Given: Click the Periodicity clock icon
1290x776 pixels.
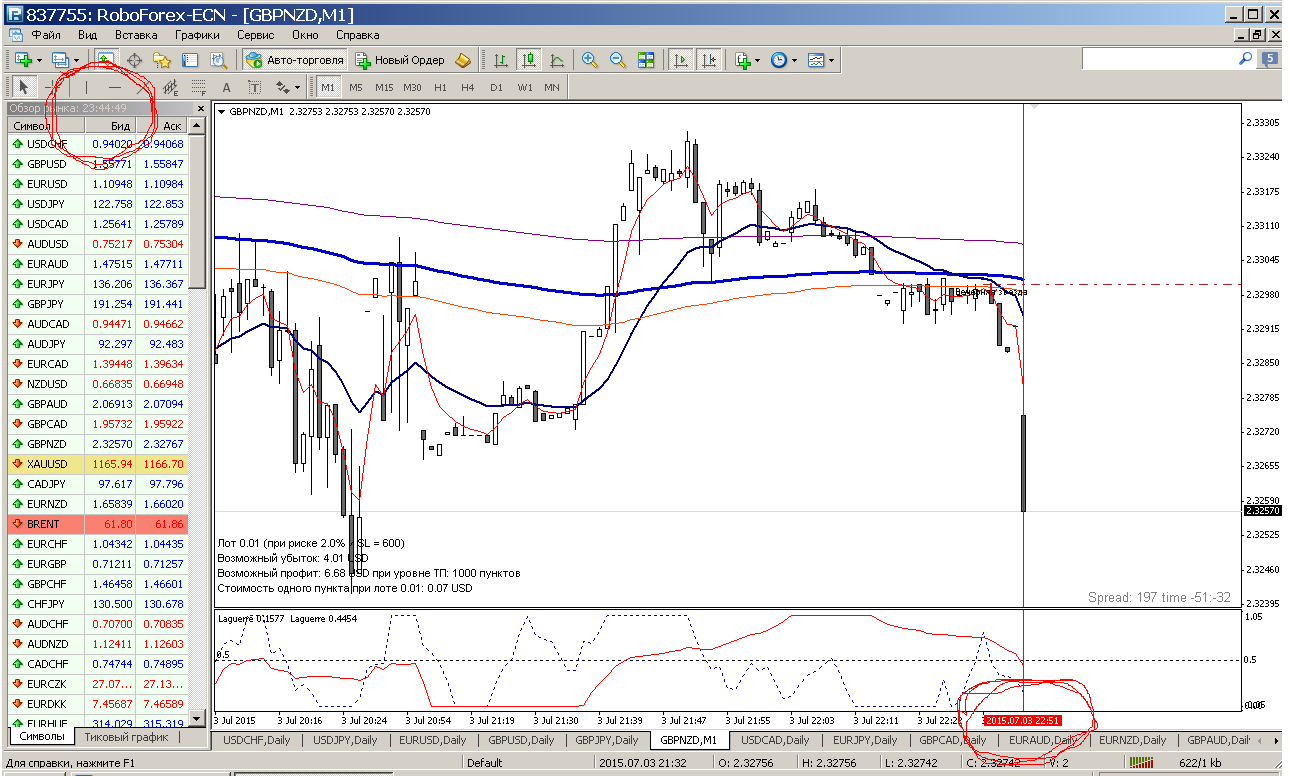Looking at the screenshot, I should click(779, 60).
